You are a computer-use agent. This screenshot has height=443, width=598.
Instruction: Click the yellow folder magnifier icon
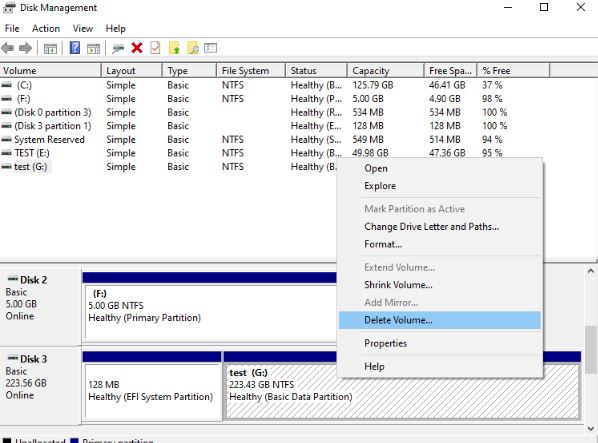(x=193, y=48)
